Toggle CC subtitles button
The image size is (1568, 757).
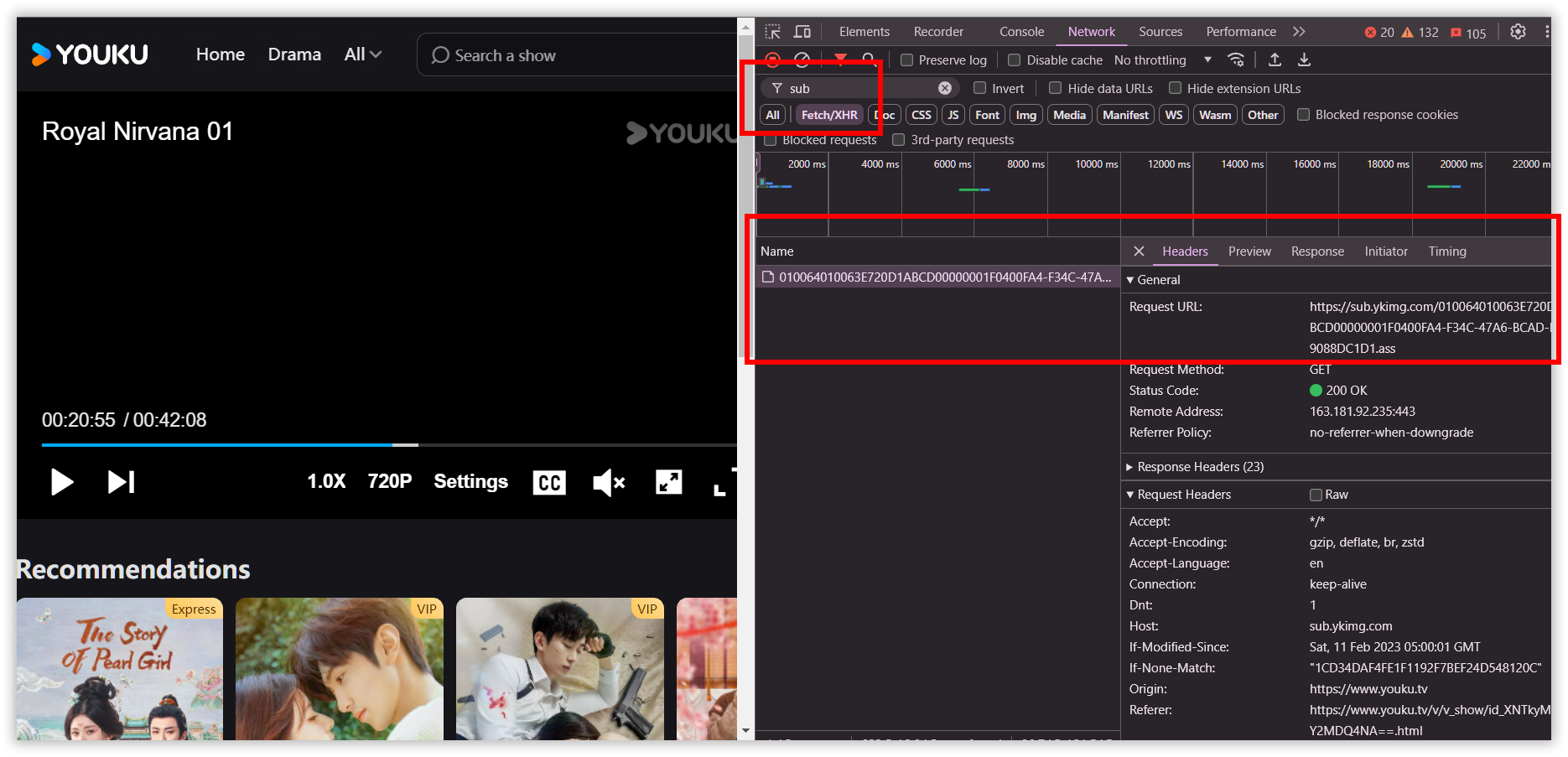coord(549,482)
